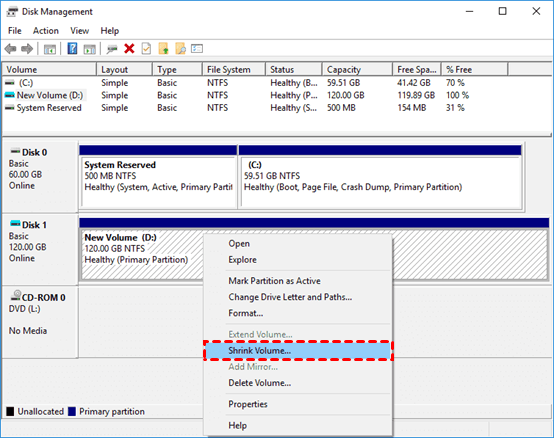Open the View menu

[x=79, y=31]
